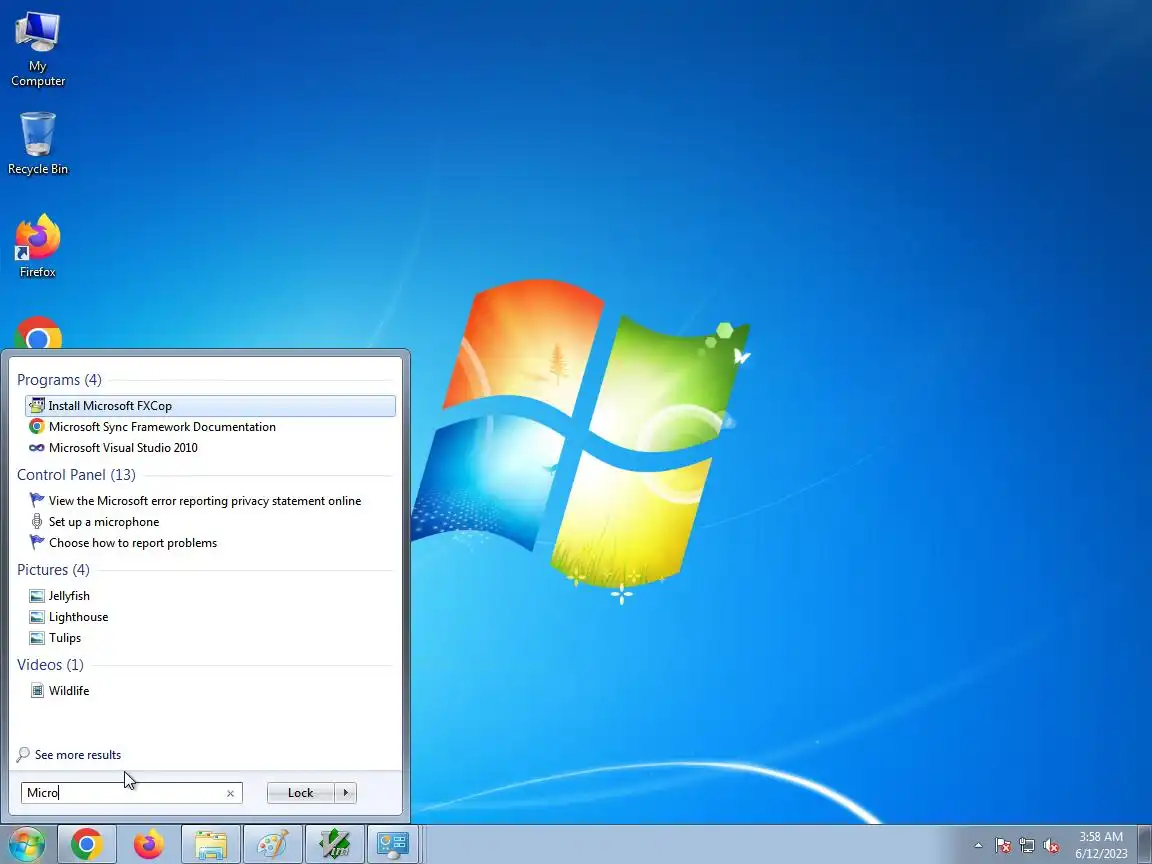Open the Tulips picture result

210,638
